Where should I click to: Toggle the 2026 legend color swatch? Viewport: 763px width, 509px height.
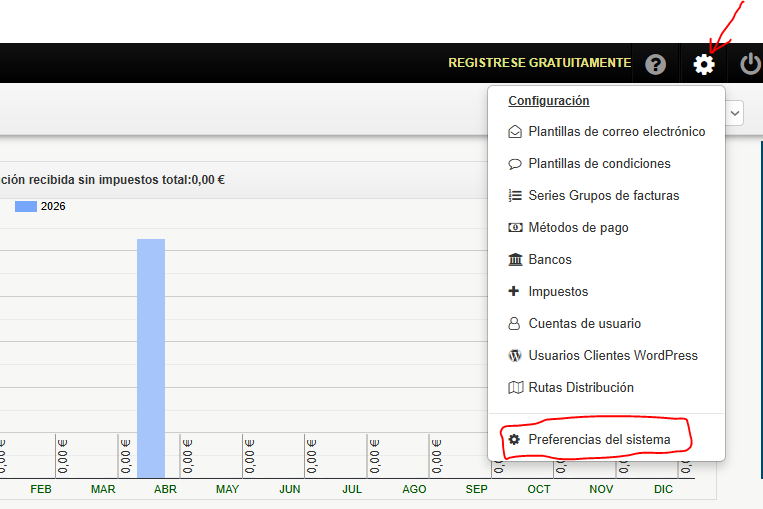[x=26, y=206]
